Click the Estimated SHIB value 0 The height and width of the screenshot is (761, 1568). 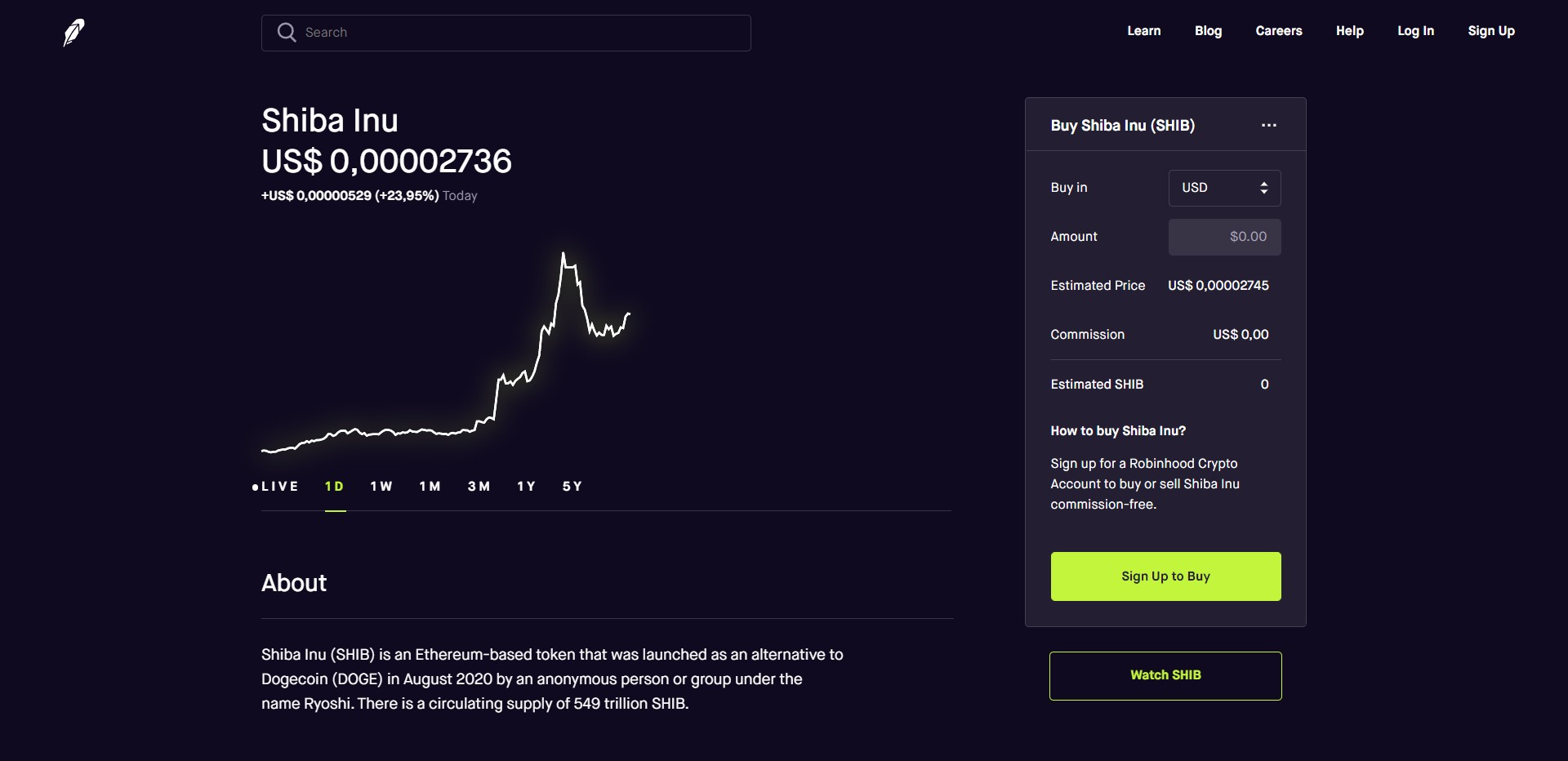click(1264, 385)
